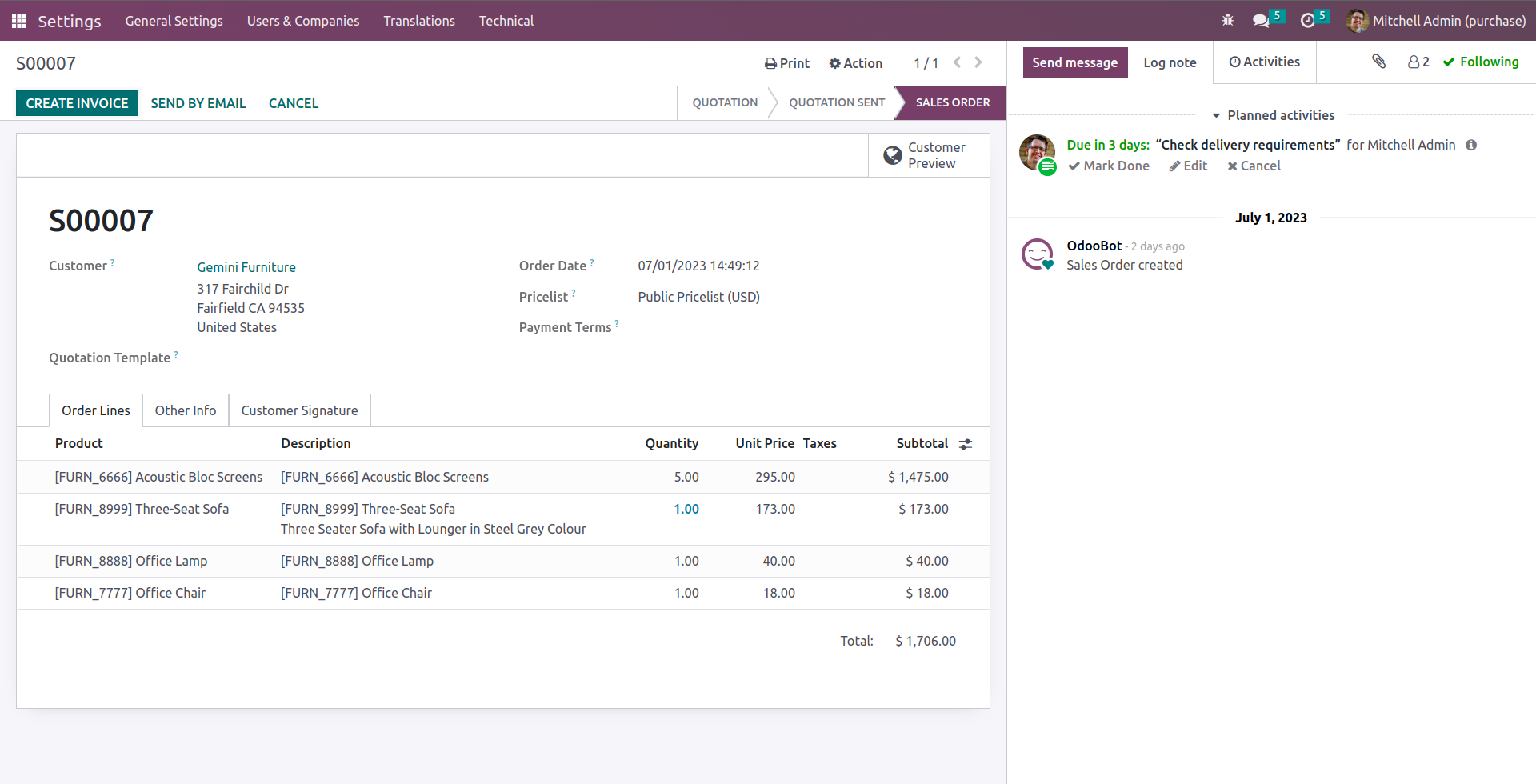The height and width of the screenshot is (784, 1536).
Task: Open the Print dropdown menu
Action: coord(786,63)
